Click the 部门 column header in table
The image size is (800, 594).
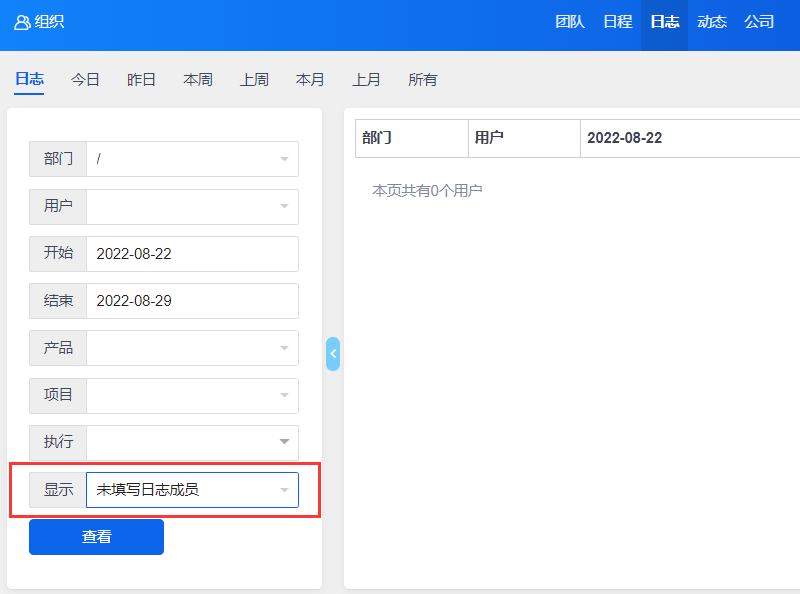pyautogui.click(x=412, y=138)
